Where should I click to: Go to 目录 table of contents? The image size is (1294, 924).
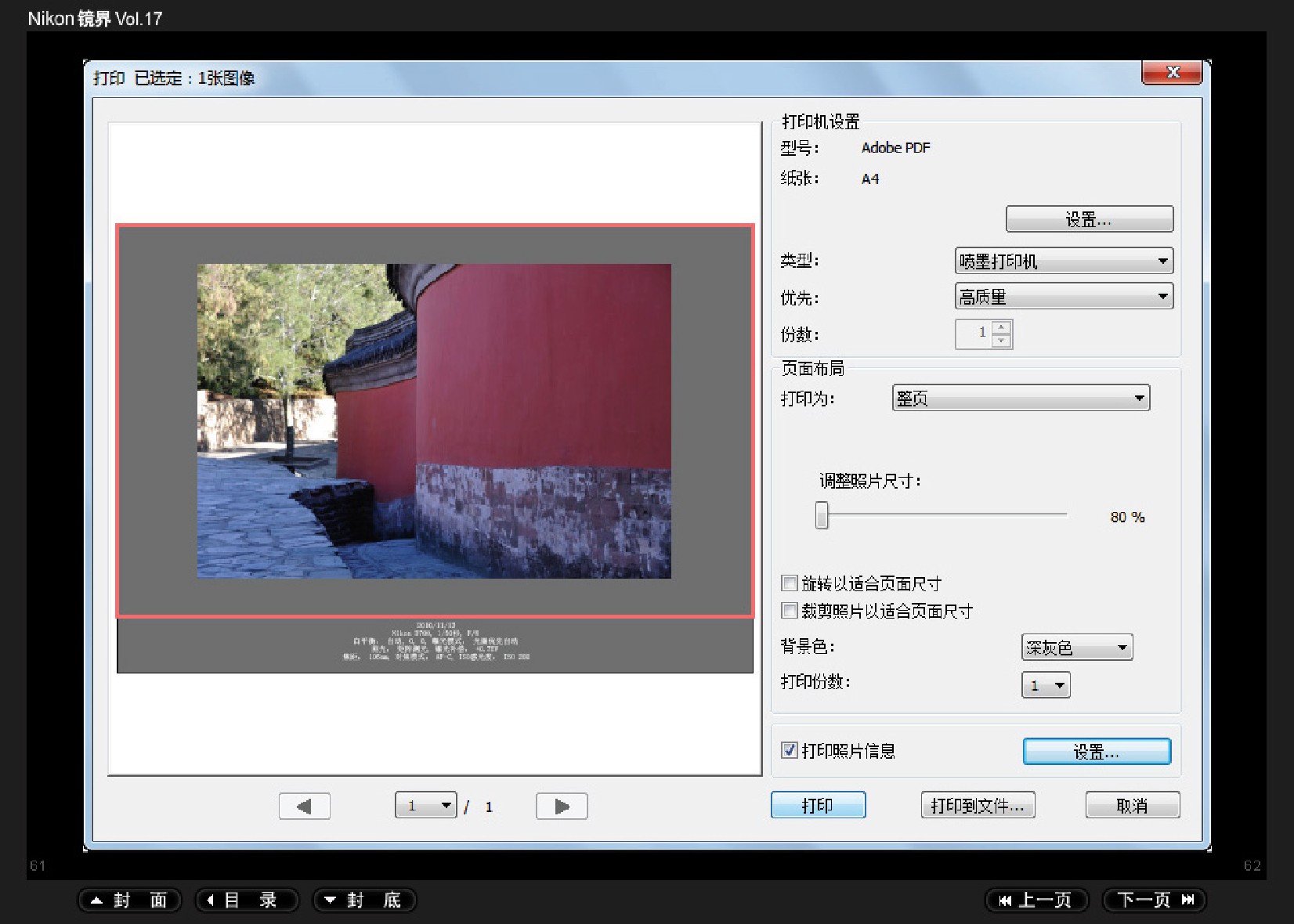247,900
